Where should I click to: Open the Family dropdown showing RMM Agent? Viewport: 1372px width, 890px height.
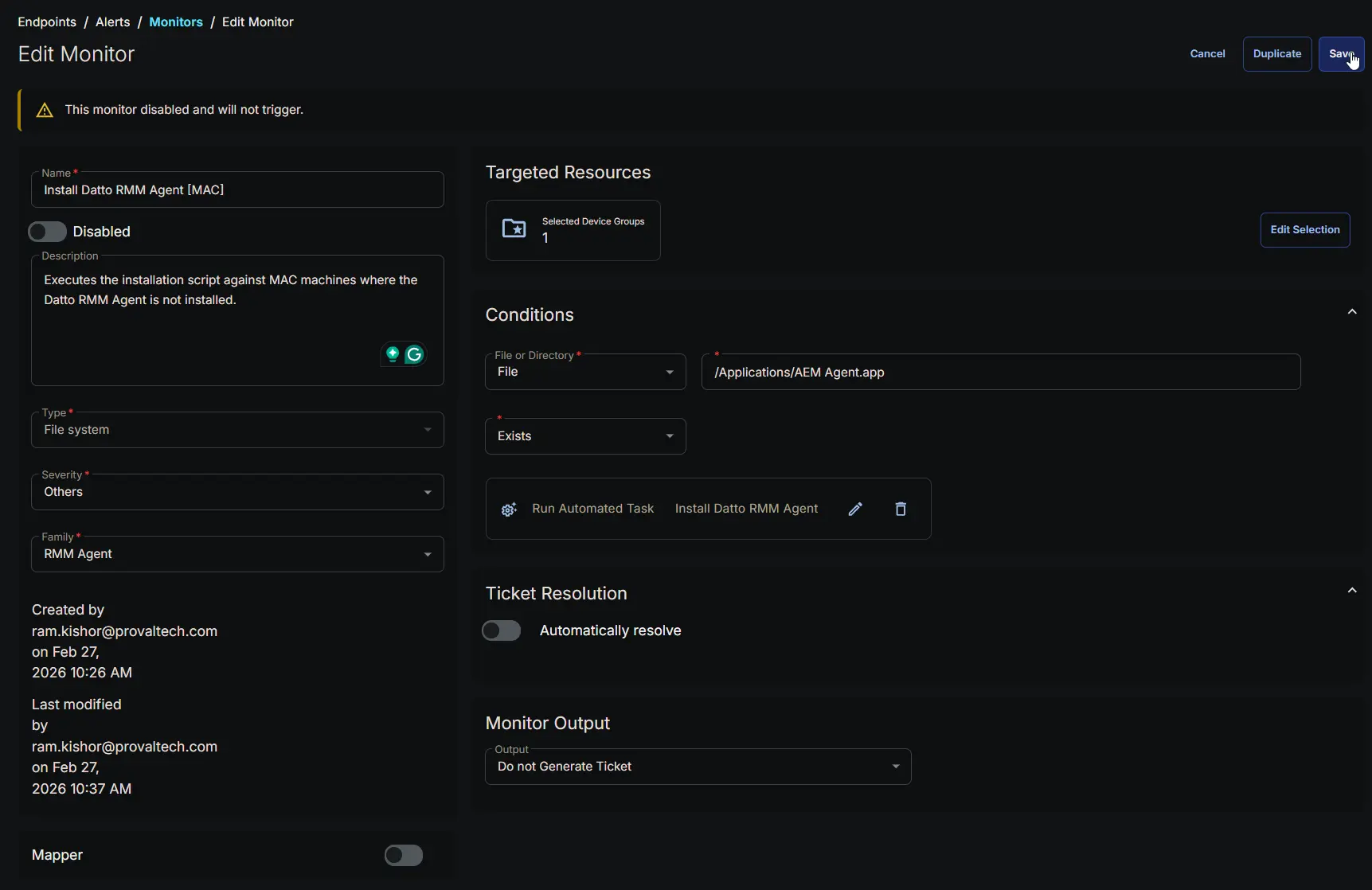point(237,554)
